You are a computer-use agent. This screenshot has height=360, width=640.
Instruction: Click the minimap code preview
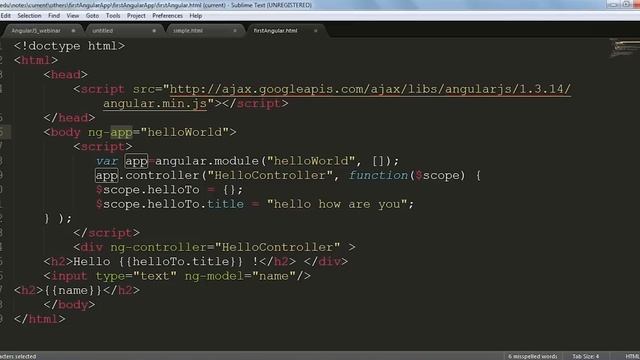[x=624, y=48]
